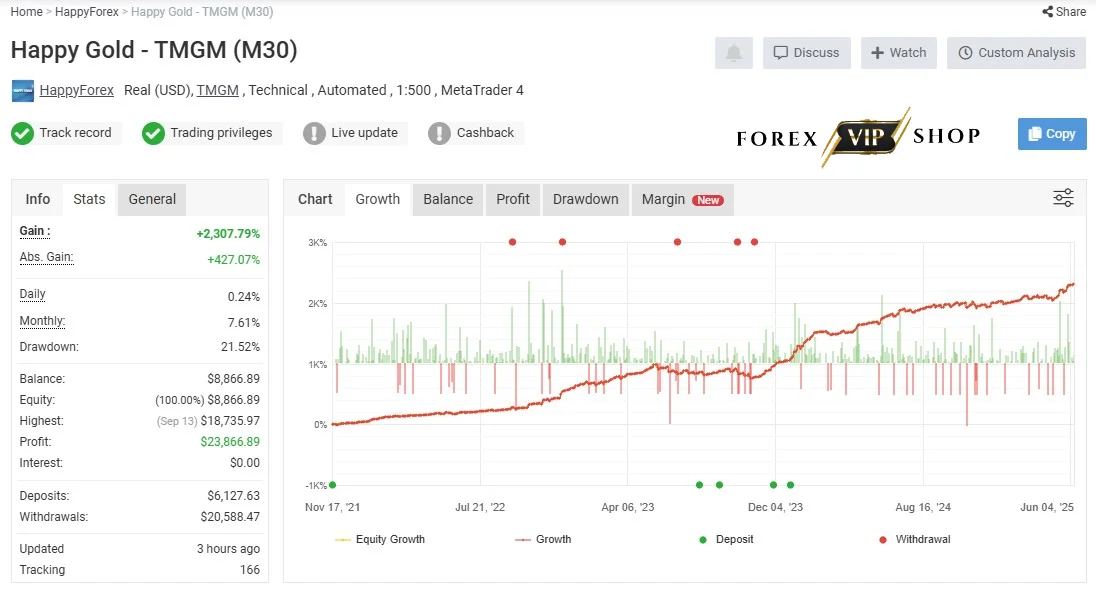
Task: Add system to watchlist with Watch
Action: click(899, 53)
